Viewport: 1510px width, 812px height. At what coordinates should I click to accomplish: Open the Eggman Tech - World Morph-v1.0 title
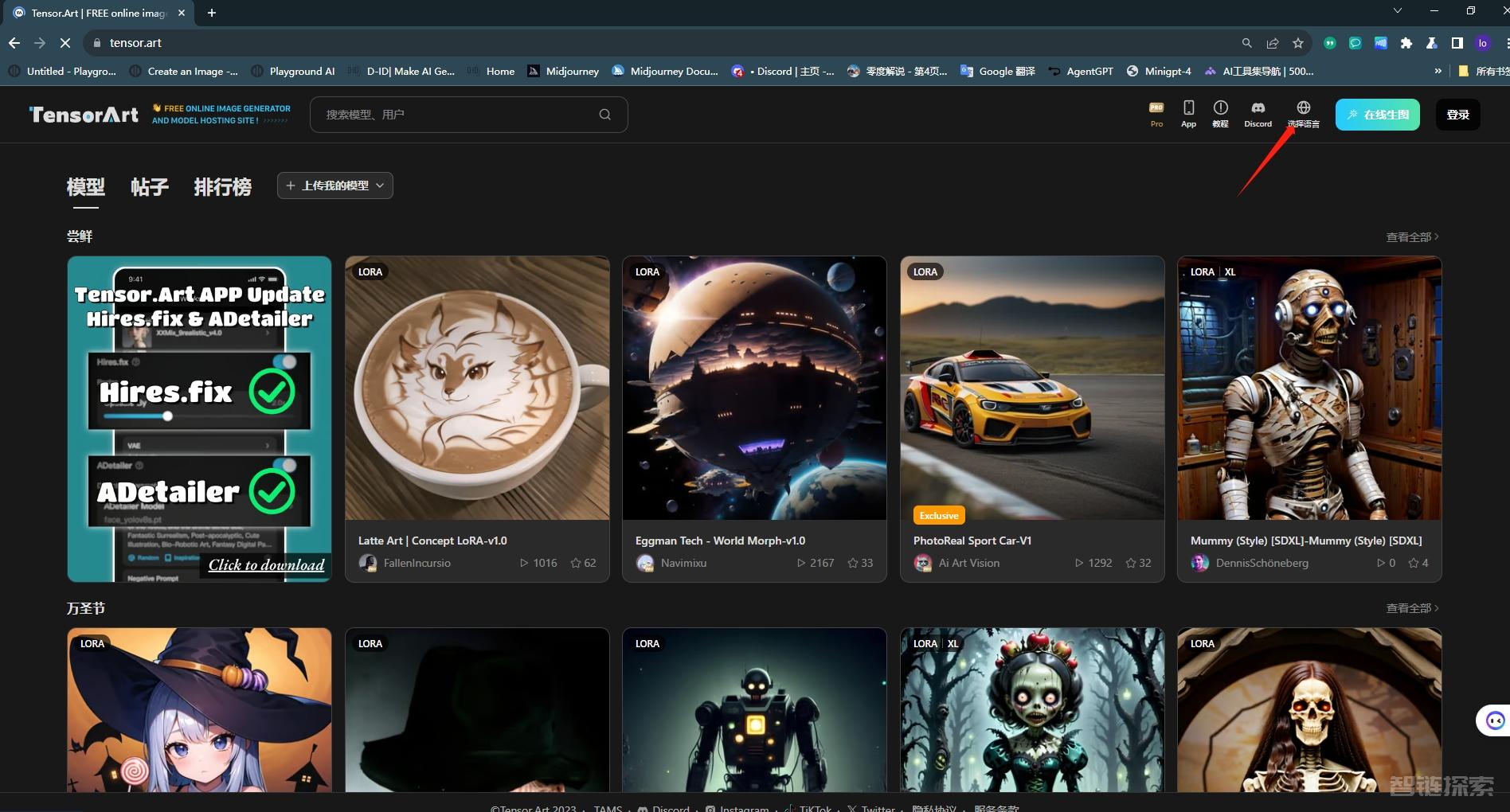pyautogui.click(x=720, y=541)
